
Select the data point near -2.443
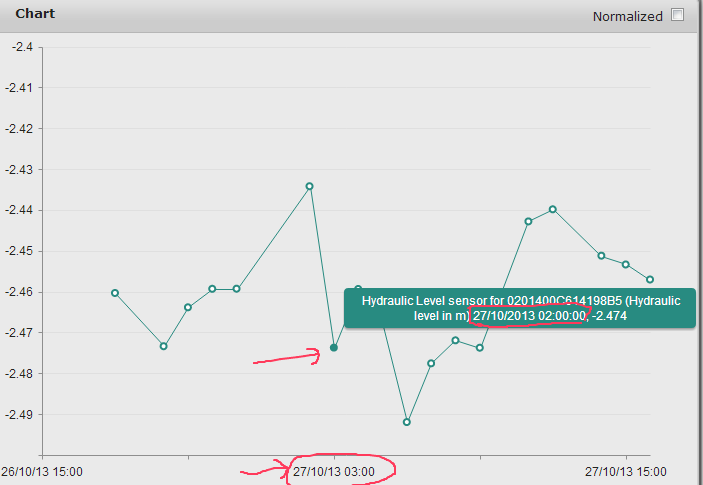528,221
